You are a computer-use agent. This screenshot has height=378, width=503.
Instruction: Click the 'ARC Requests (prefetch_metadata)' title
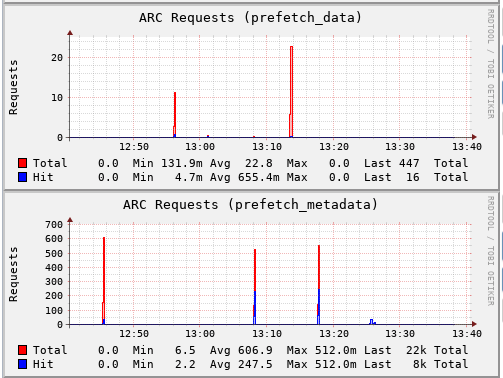click(250, 205)
